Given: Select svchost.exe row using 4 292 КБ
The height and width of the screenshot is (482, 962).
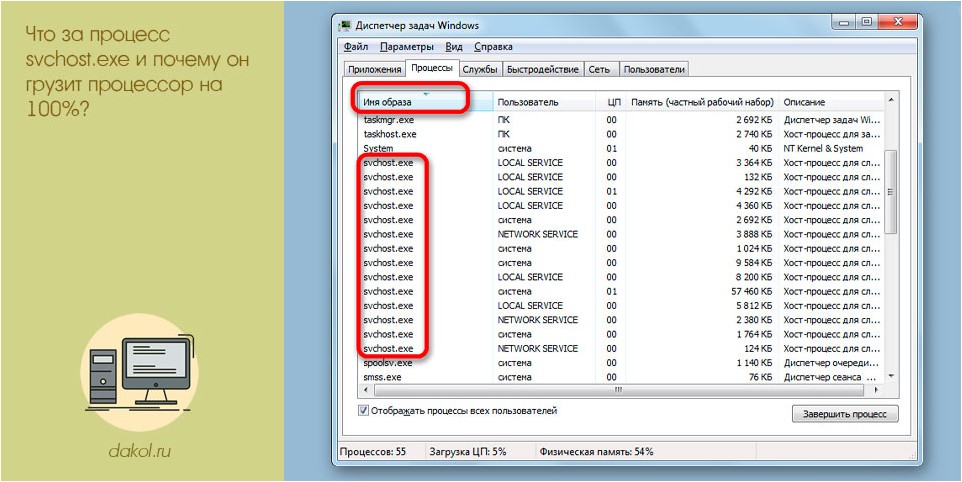Looking at the screenshot, I should pyautogui.click(x=621, y=191).
